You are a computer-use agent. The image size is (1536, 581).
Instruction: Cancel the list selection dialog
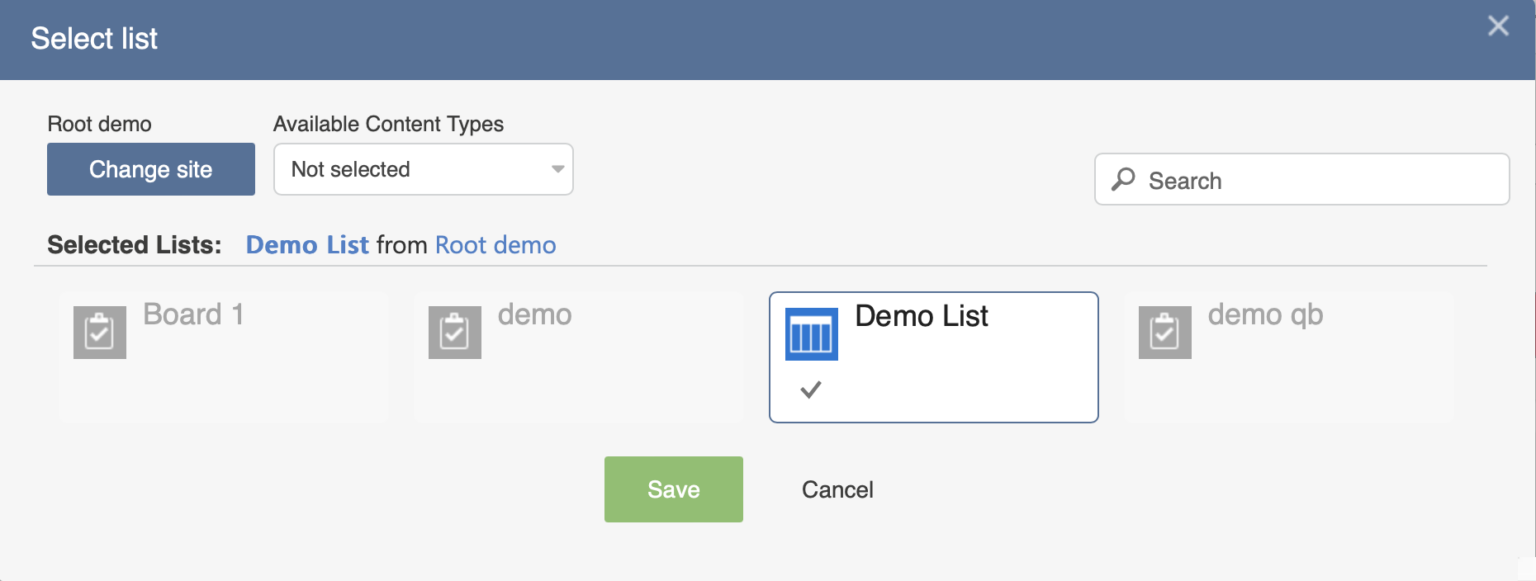[838, 489]
